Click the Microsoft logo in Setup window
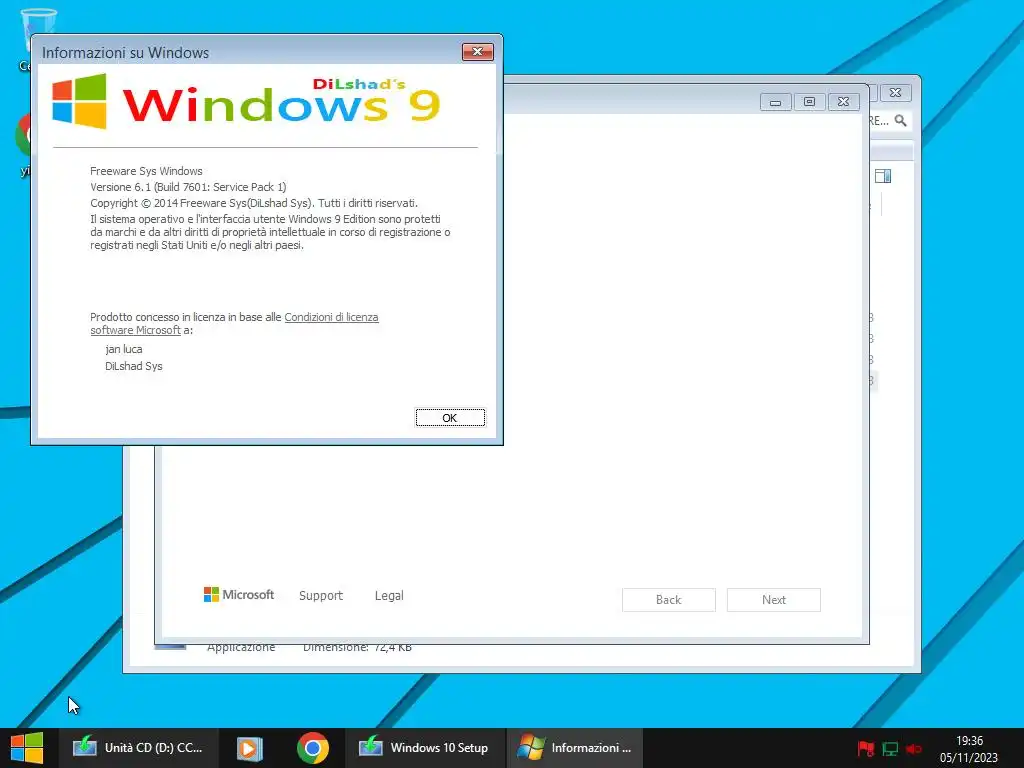This screenshot has width=1024, height=768. click(239, 594)
